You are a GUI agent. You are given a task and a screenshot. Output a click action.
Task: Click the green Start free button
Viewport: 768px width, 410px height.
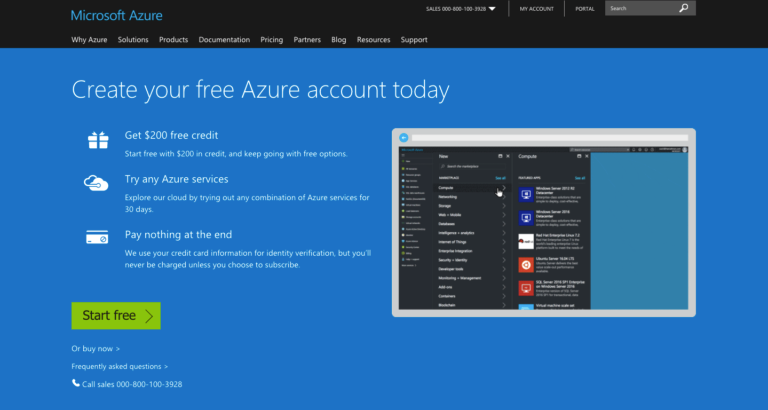116,315
